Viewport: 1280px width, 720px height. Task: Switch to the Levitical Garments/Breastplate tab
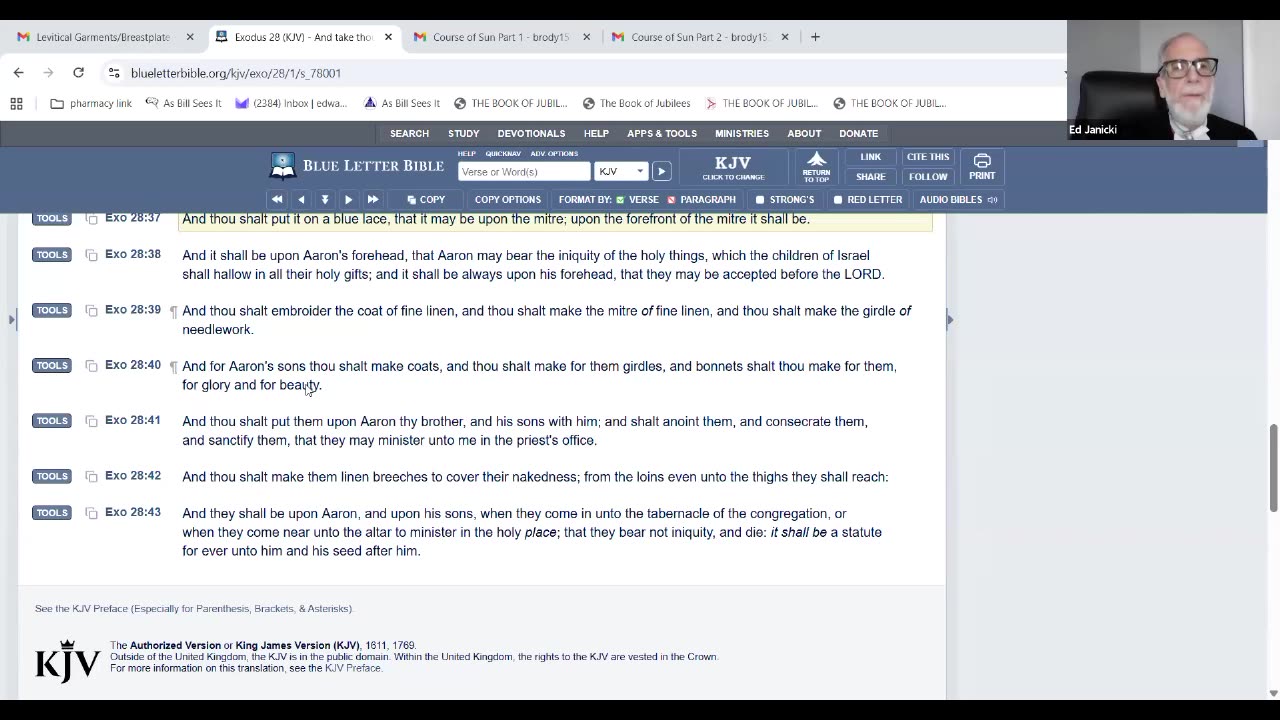tap(103, 37)
